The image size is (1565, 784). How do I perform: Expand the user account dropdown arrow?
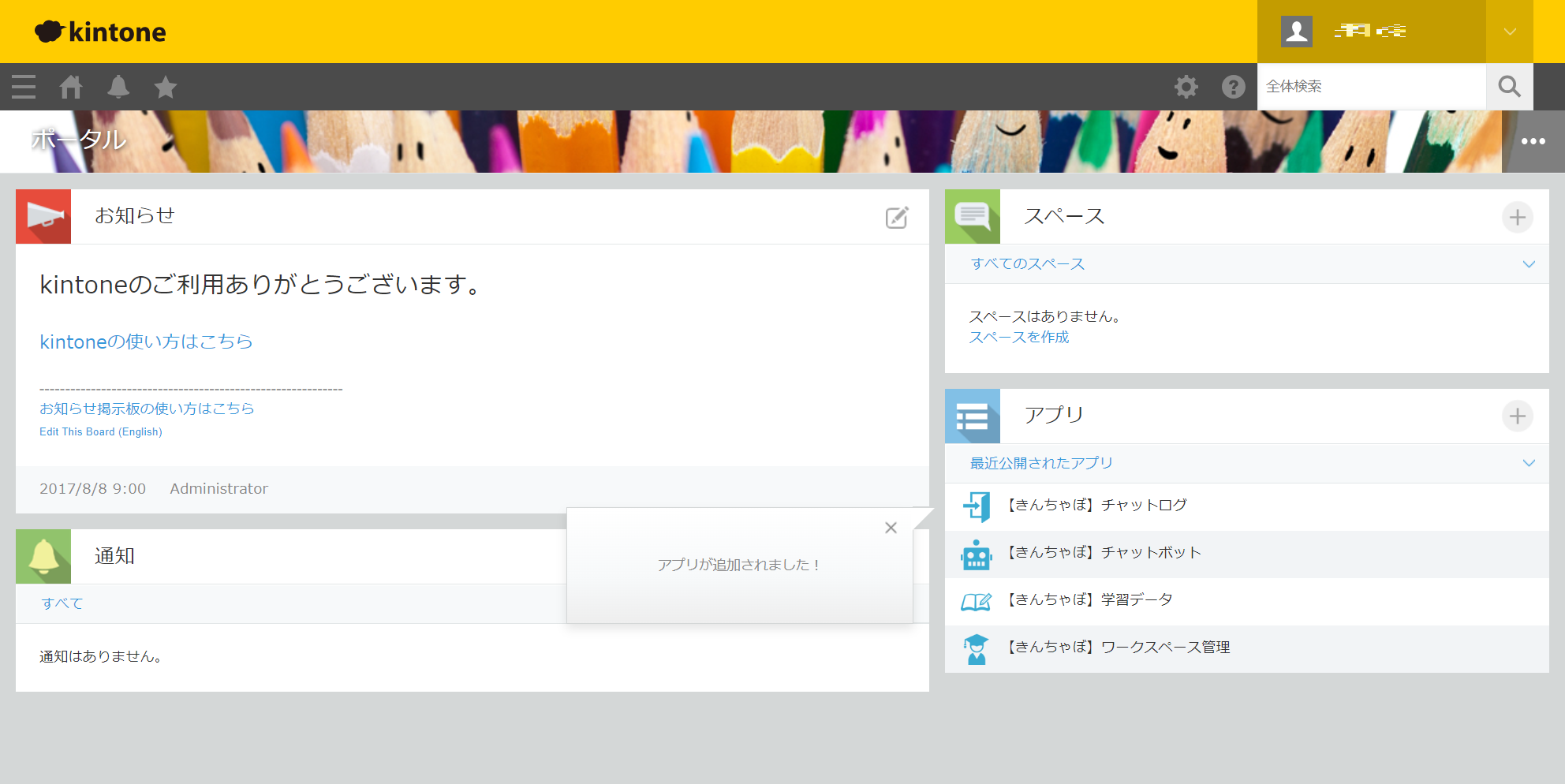(1509, 32)
